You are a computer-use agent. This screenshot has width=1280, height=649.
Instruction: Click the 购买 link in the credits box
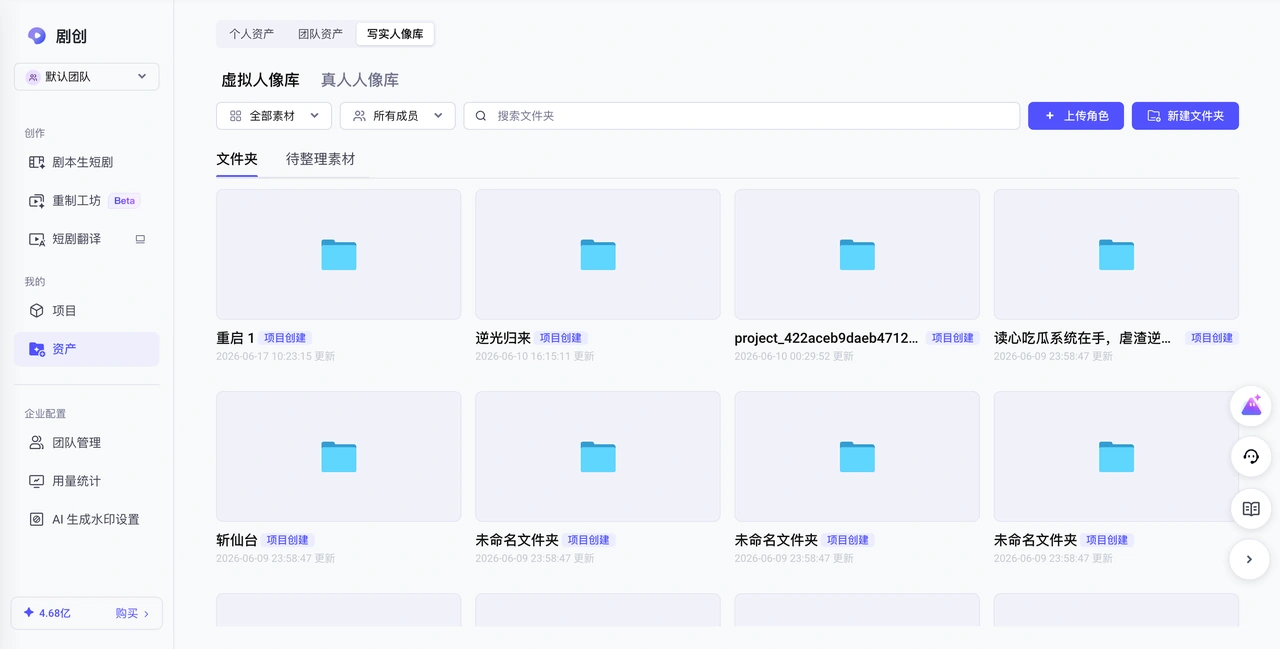click(132, 613)
